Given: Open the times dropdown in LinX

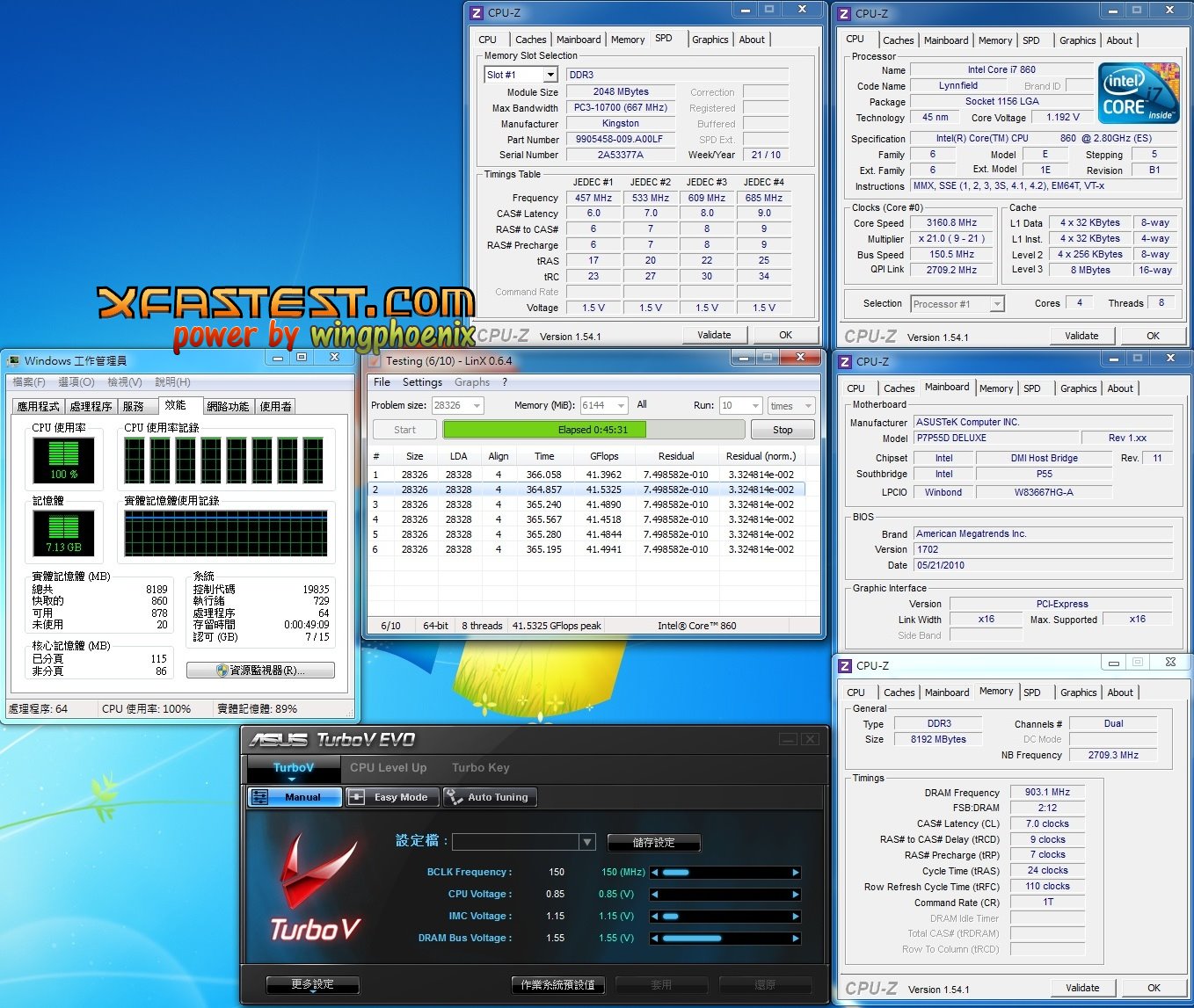Looking at the screenshot, I should pyautogui.click(x=808, y=406).
